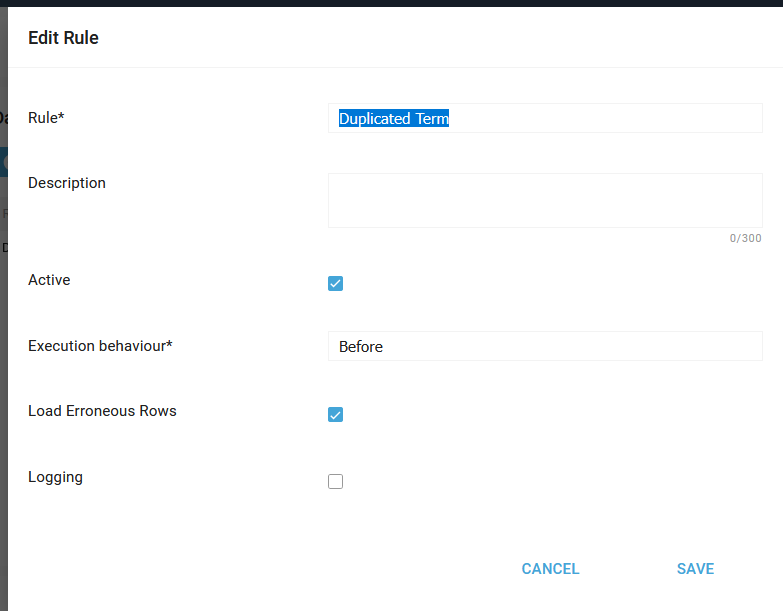Focus the Description text area
The width and height of the screenshot is (783, 611).
pyautogui.click(x=545, y=200)
